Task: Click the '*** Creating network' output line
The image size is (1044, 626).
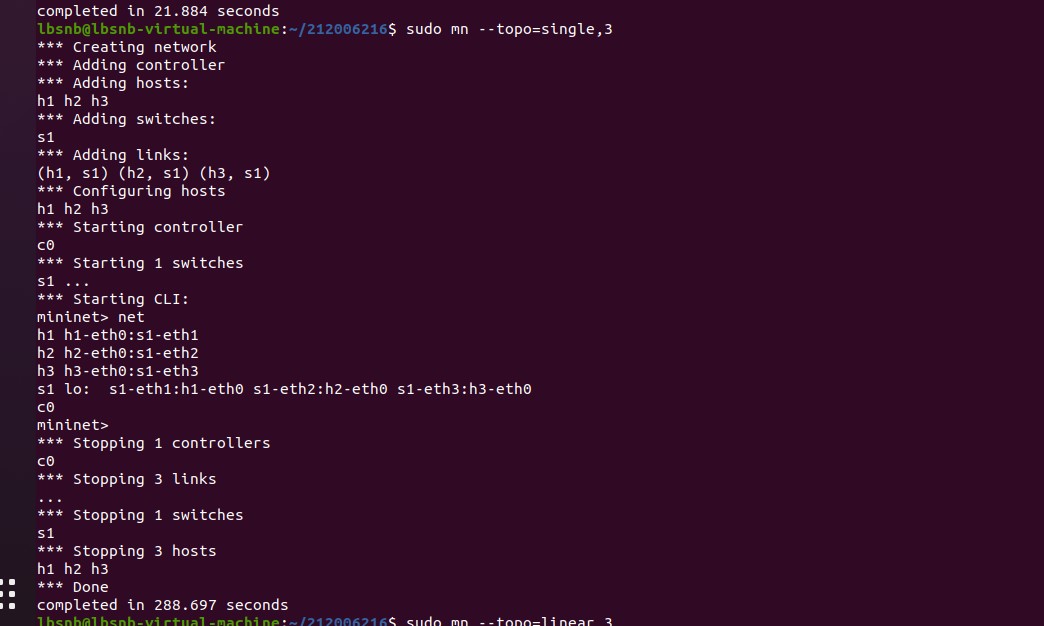Action: pos(127,47)
